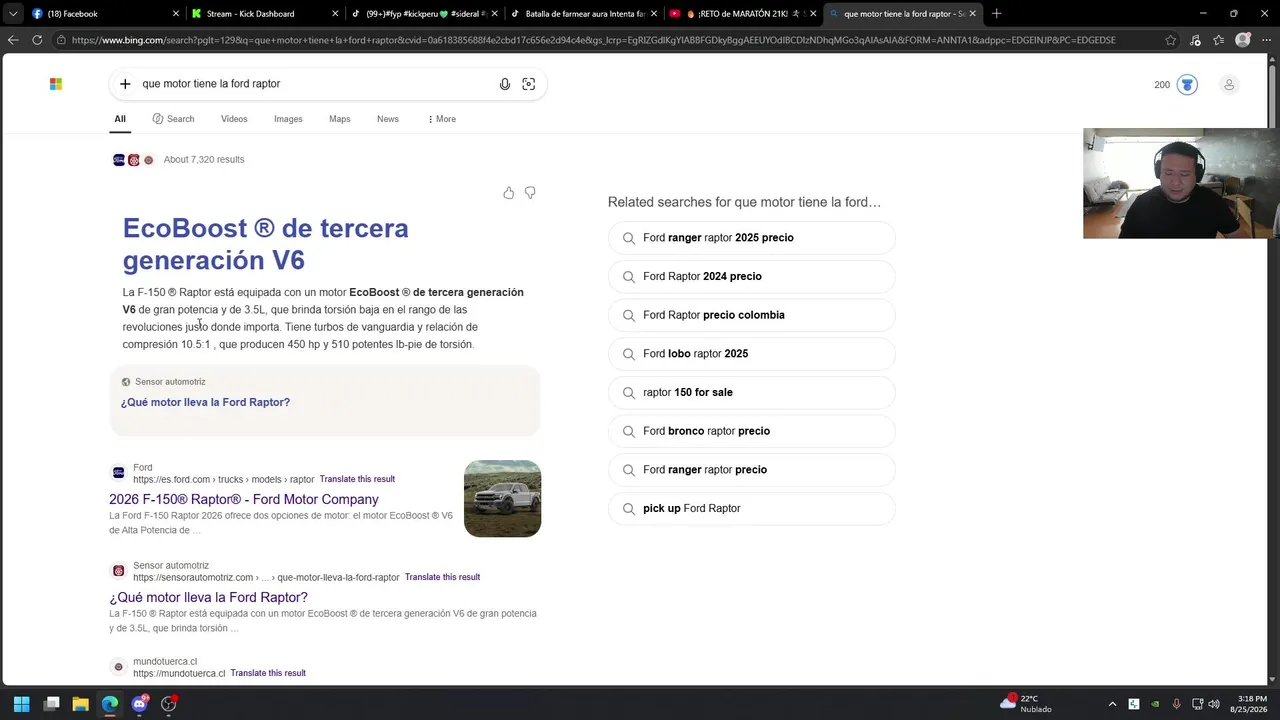The image size is (1280, 720).
Task: Translate the Sensor automotriz result
Action: [x=442, y=577]
